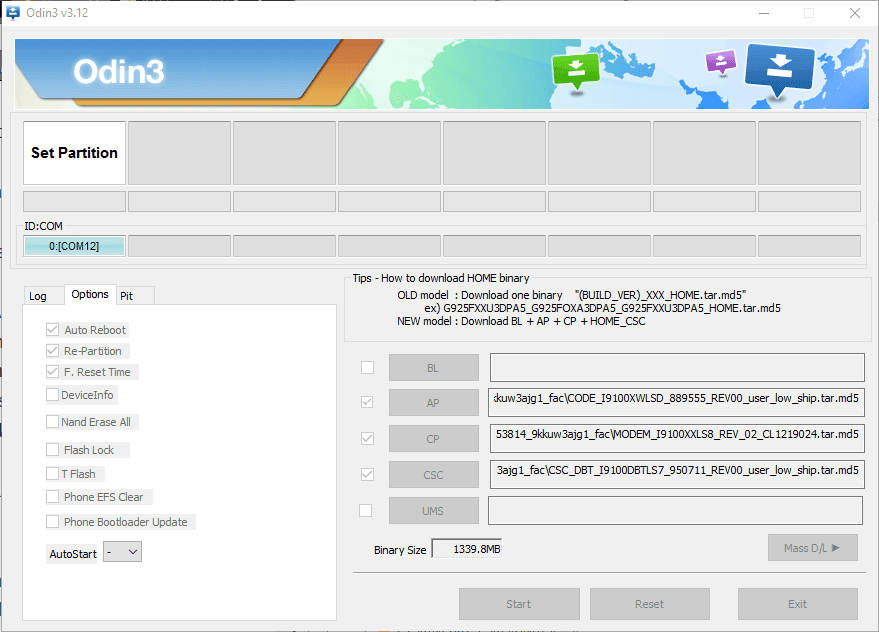The width and height of the screenshot is (879, 632).
Task: Click the Mass D/L button
Action: click(x=813, y=548)
